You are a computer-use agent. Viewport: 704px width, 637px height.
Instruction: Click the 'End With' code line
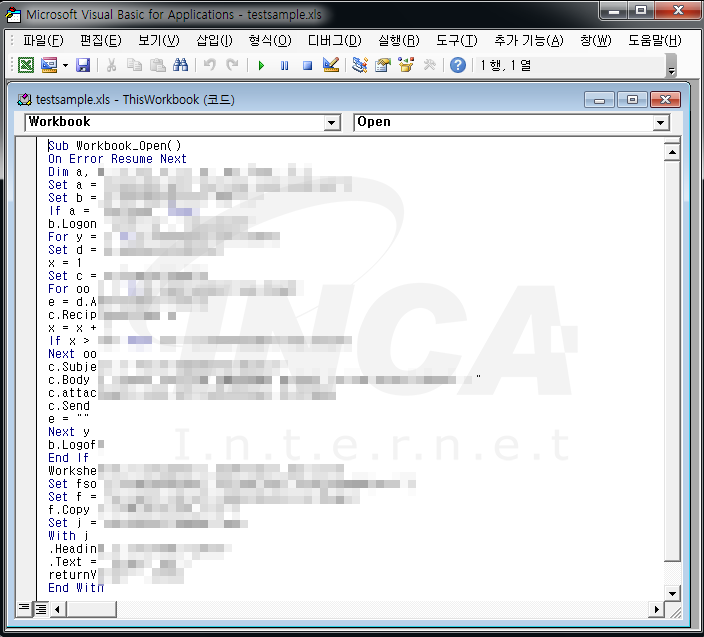click(76, 588)
